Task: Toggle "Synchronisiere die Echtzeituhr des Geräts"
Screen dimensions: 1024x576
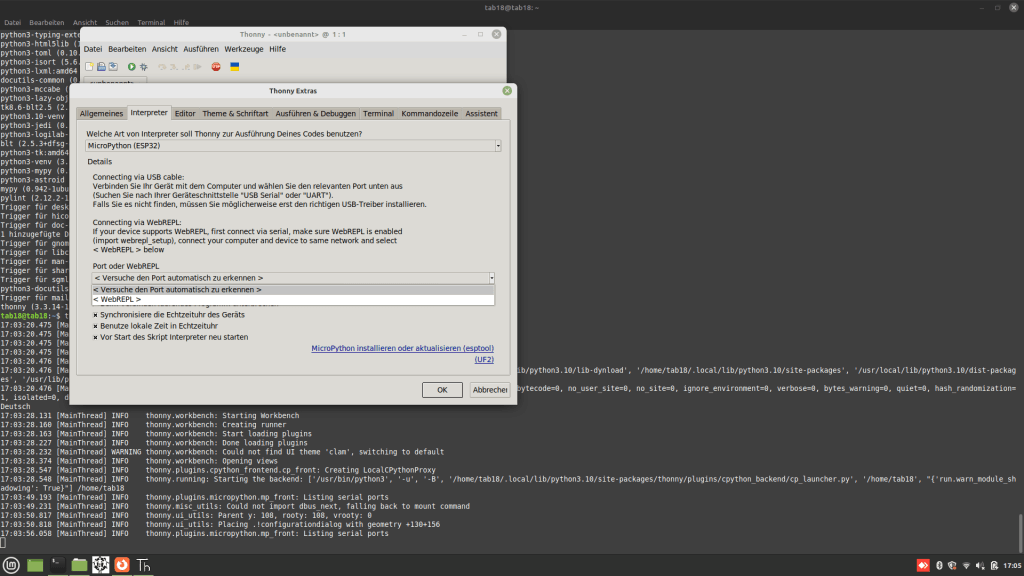Action: point(96,314)
